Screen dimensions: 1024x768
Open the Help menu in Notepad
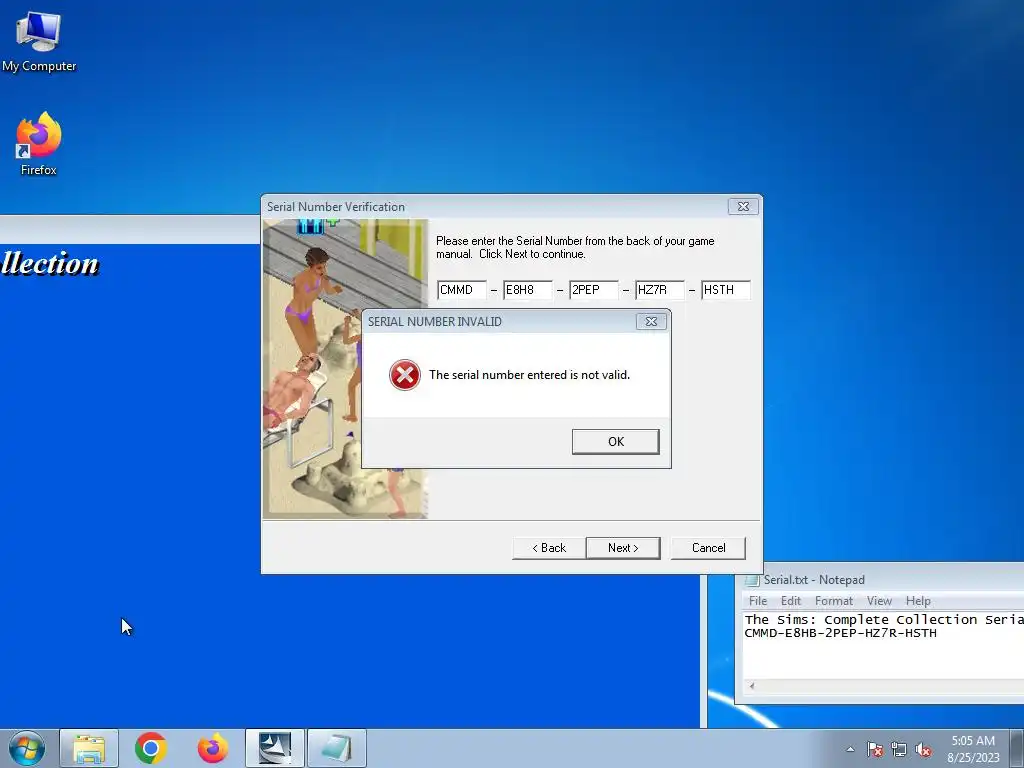(x=918, y=601)
